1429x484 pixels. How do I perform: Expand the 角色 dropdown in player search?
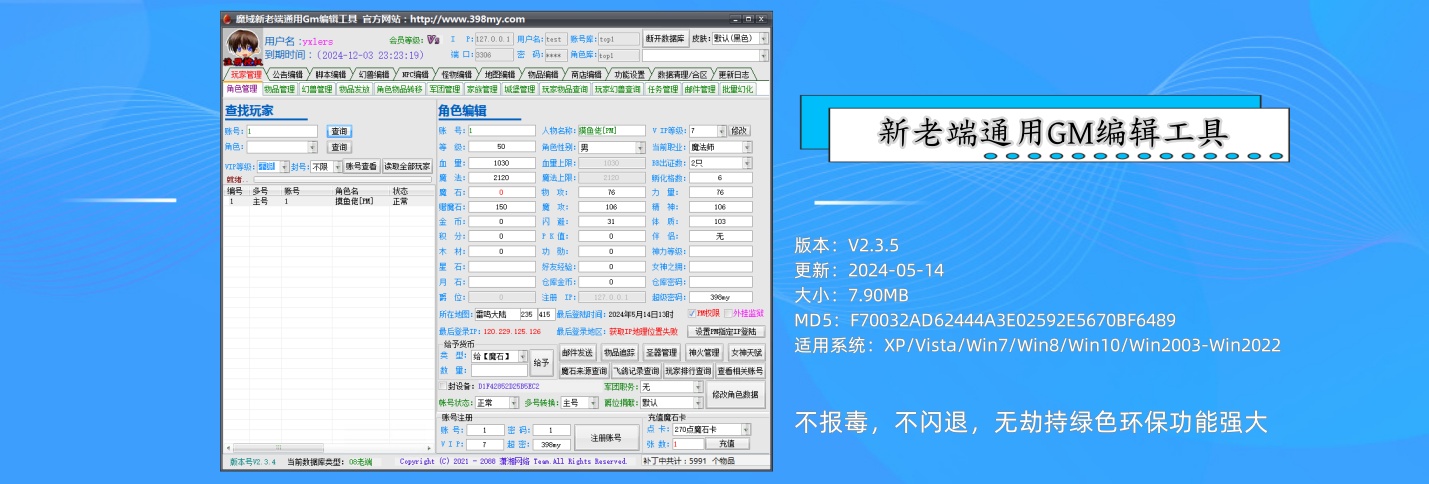click(x=283, y=147)
